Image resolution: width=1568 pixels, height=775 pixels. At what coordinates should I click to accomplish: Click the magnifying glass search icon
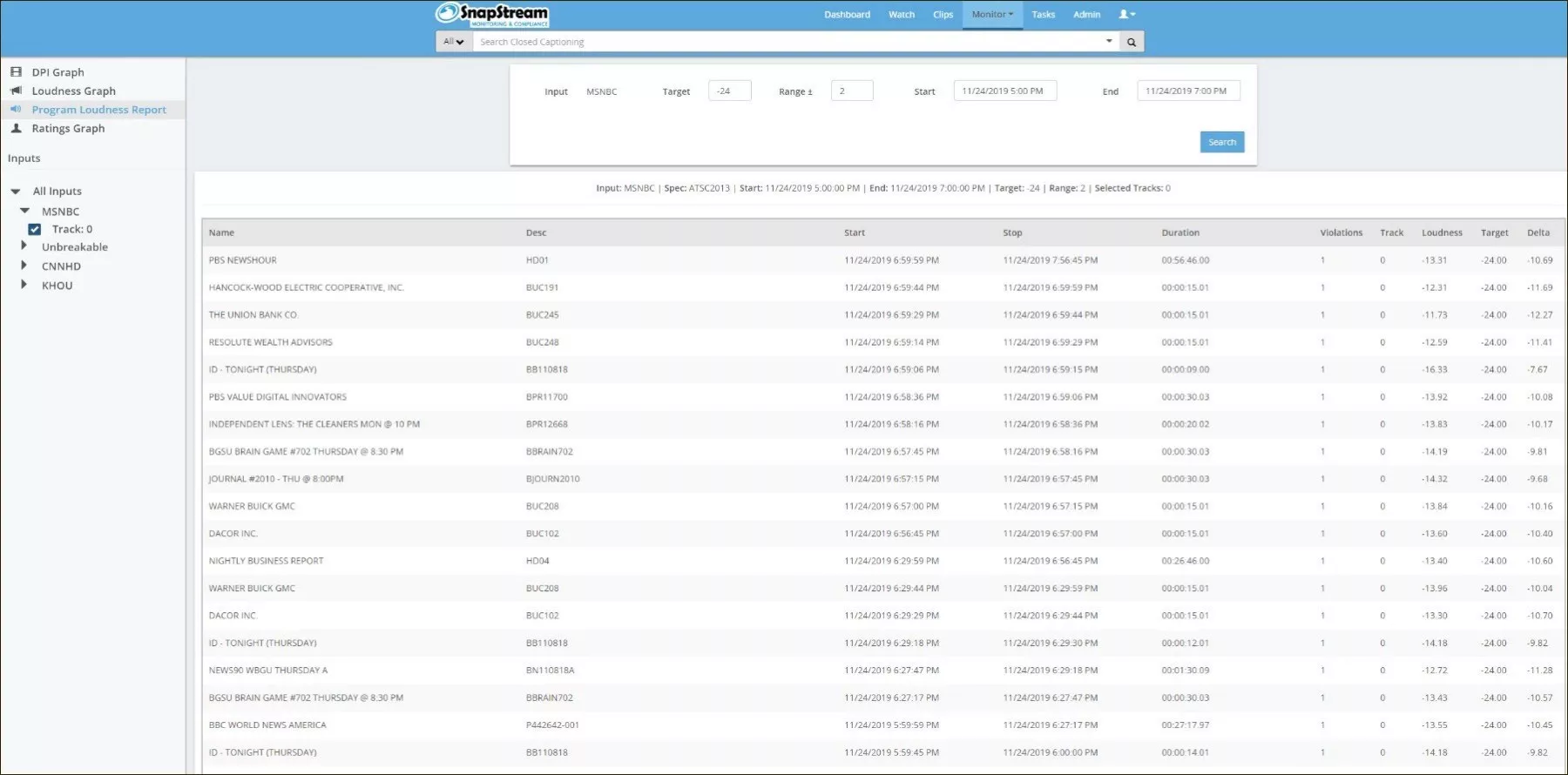1131,42
